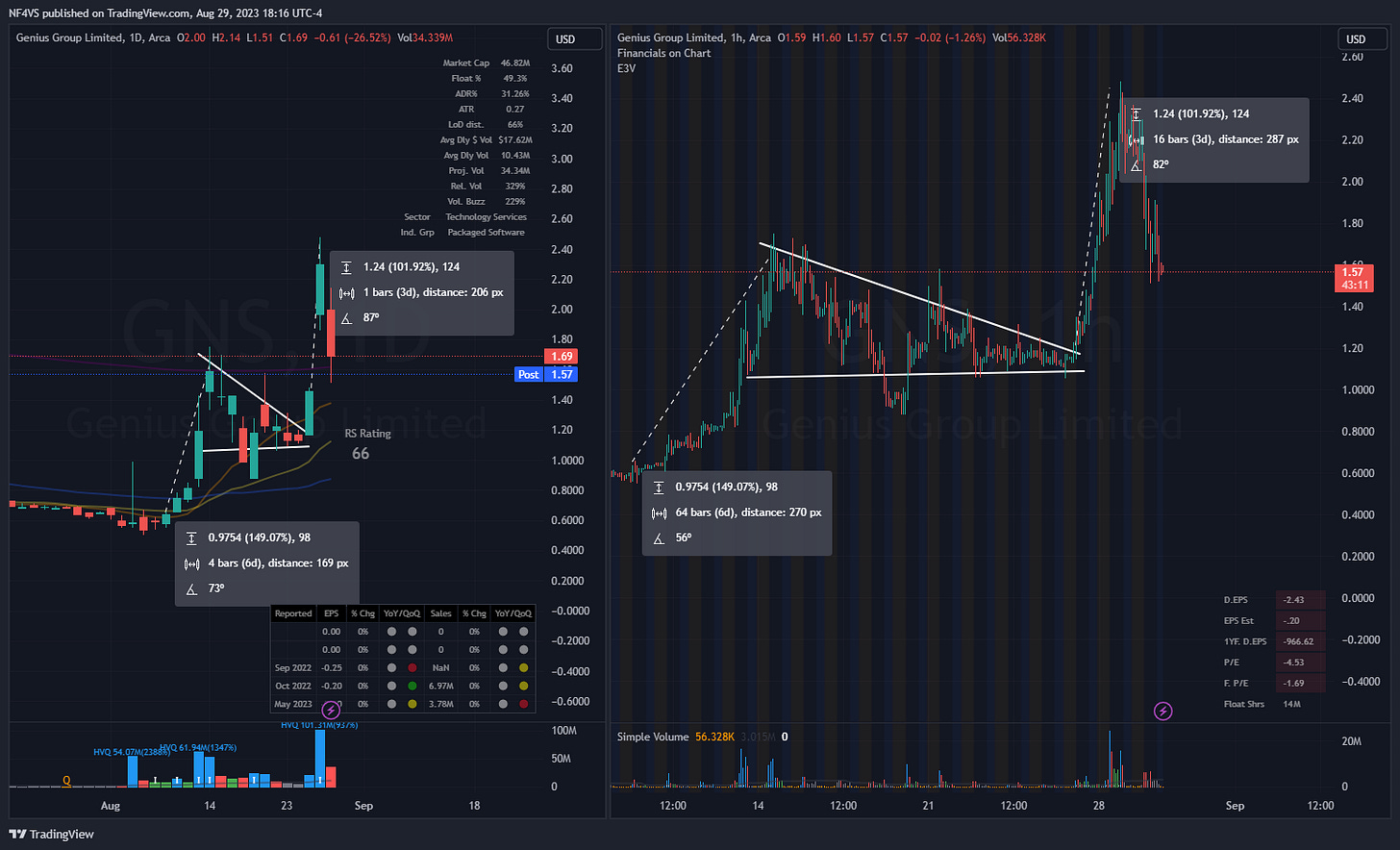
Task: Click the -0.25 EPS value
Action: click(x=331, y=667)
